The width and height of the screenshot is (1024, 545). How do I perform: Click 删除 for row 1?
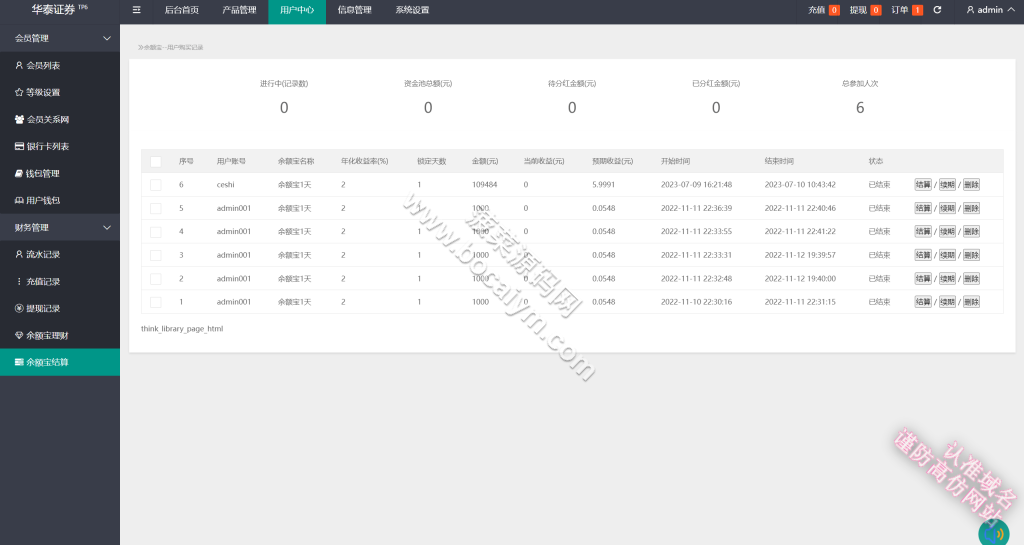[971, 302]
